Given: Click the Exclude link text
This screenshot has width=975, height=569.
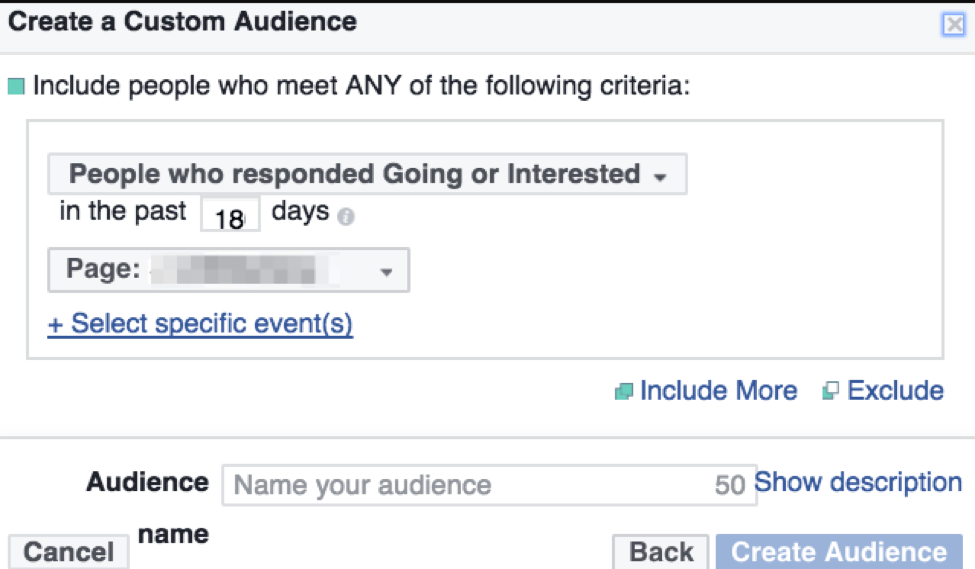Looking at the screenshot, I should point(895,391).
